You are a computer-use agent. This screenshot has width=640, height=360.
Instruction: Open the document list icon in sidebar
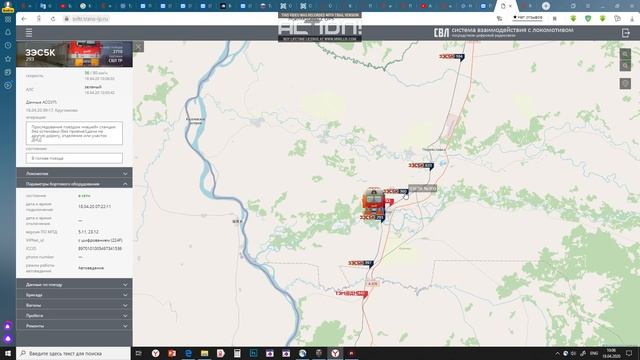click(8, 72)
